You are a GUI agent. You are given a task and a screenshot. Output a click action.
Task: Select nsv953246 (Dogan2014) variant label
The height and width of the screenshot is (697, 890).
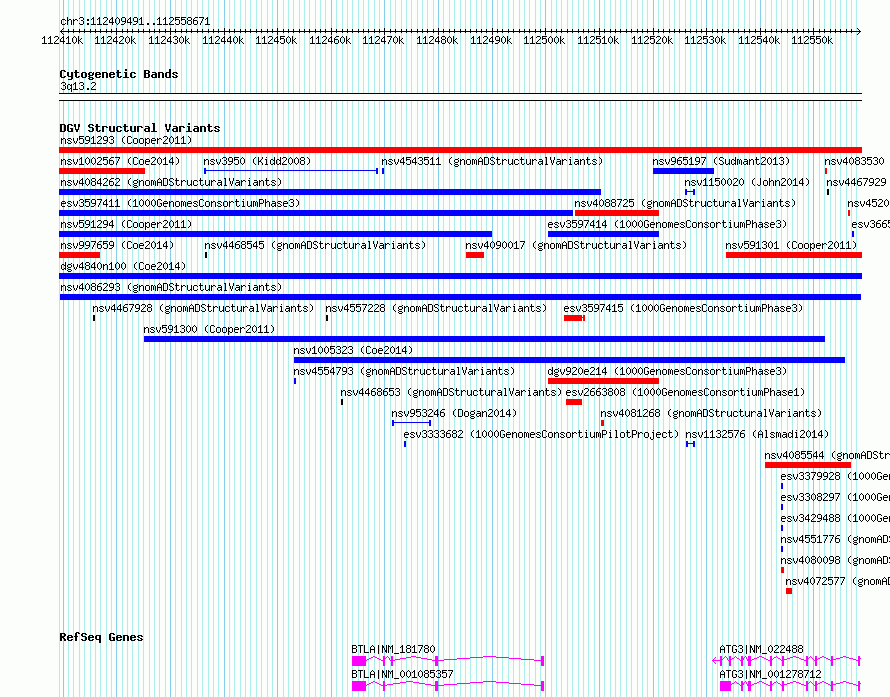[x=454, y=413]
